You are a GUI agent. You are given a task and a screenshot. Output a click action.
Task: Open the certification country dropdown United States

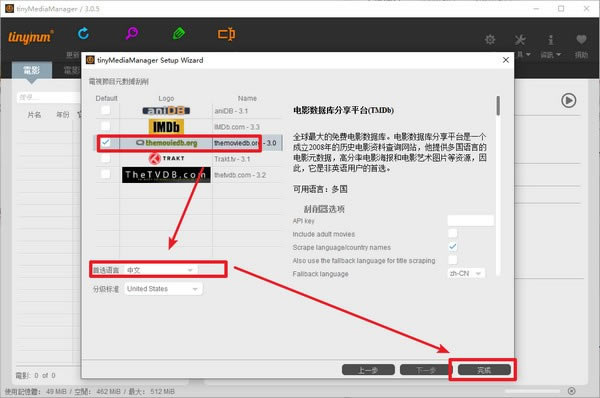[x=163, y=289]
